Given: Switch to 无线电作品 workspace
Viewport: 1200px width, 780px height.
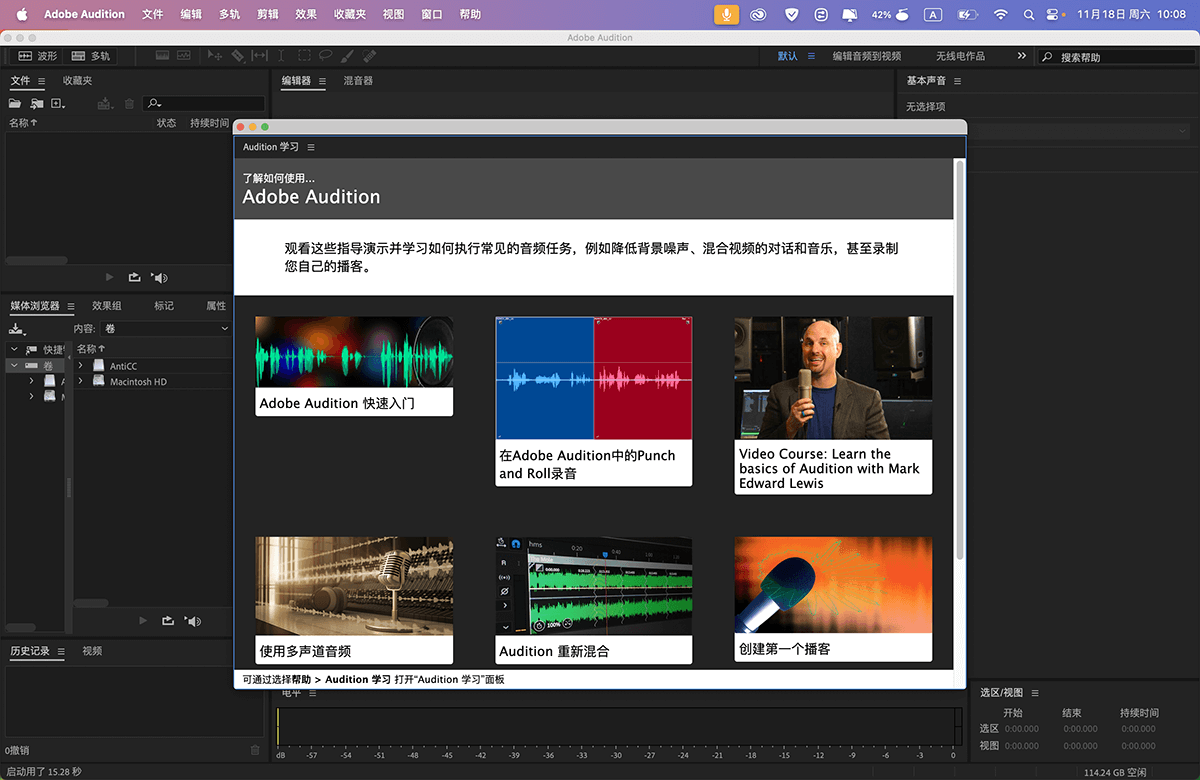Looking at the screenshot, I should pos(960,56).
